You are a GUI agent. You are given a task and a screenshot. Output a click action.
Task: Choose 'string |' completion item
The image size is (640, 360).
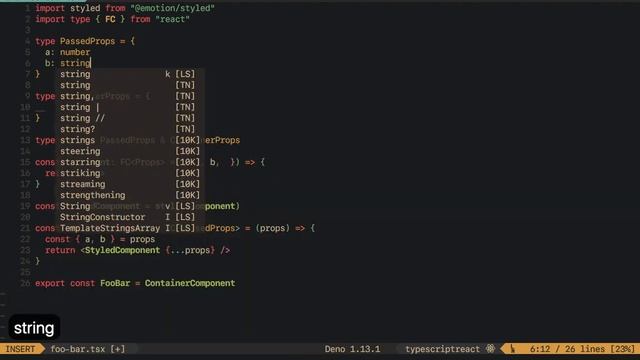pyautogui.click(x=130, y=107)
